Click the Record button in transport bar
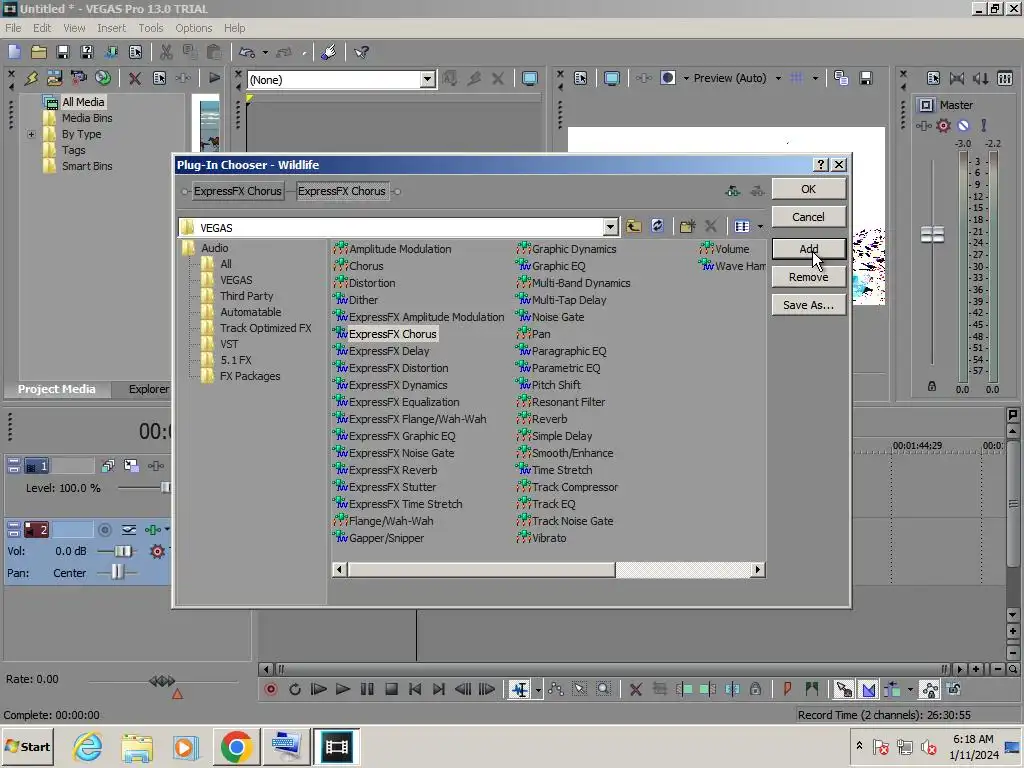This screenshot has width=1024, height=768. point(270,689)
